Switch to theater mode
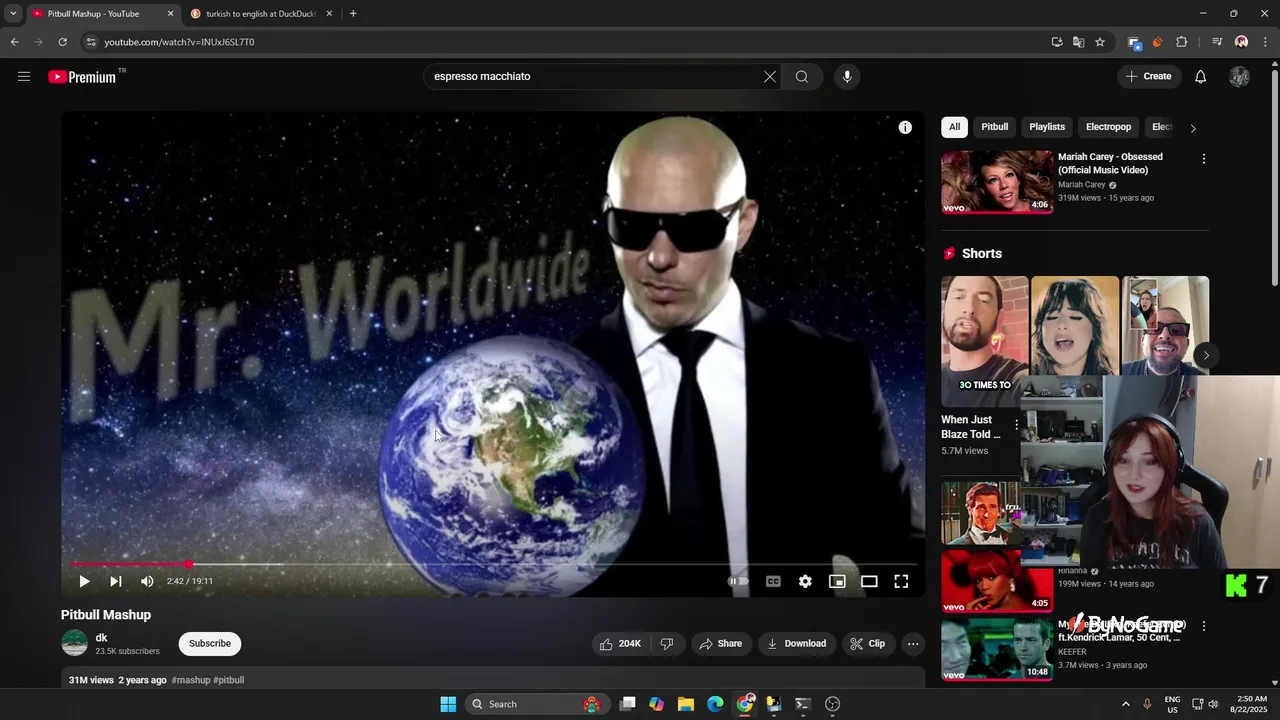Screen dimensions: 1280x720 [869, 581]
